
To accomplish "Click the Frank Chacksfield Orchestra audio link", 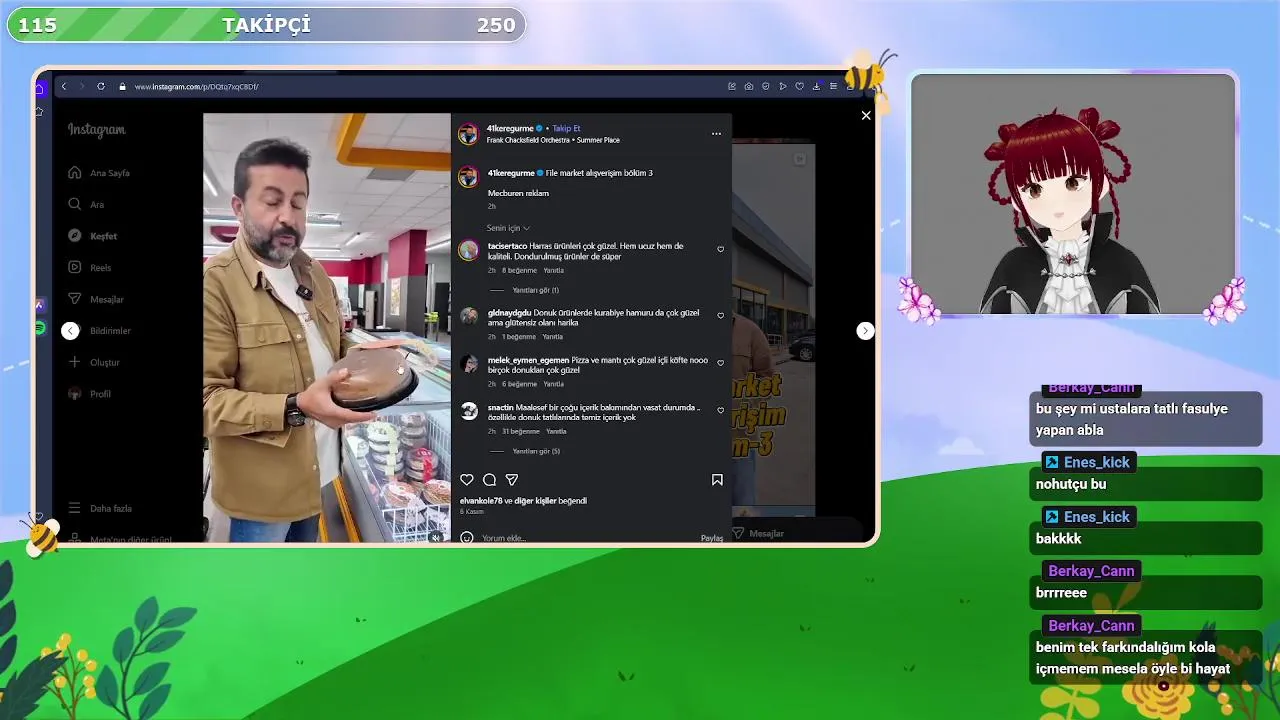I will click(x=553, y=140).
